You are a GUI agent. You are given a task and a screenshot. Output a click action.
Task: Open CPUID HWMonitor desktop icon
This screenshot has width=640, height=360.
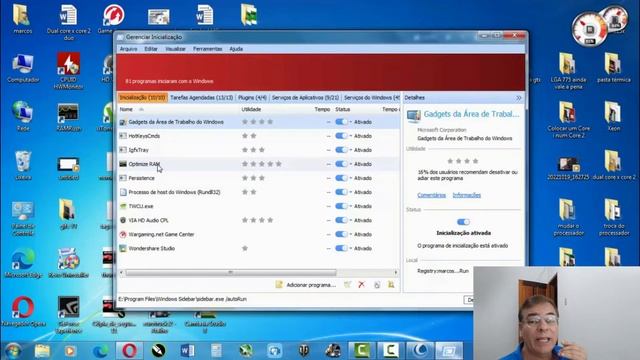(68, 71)
